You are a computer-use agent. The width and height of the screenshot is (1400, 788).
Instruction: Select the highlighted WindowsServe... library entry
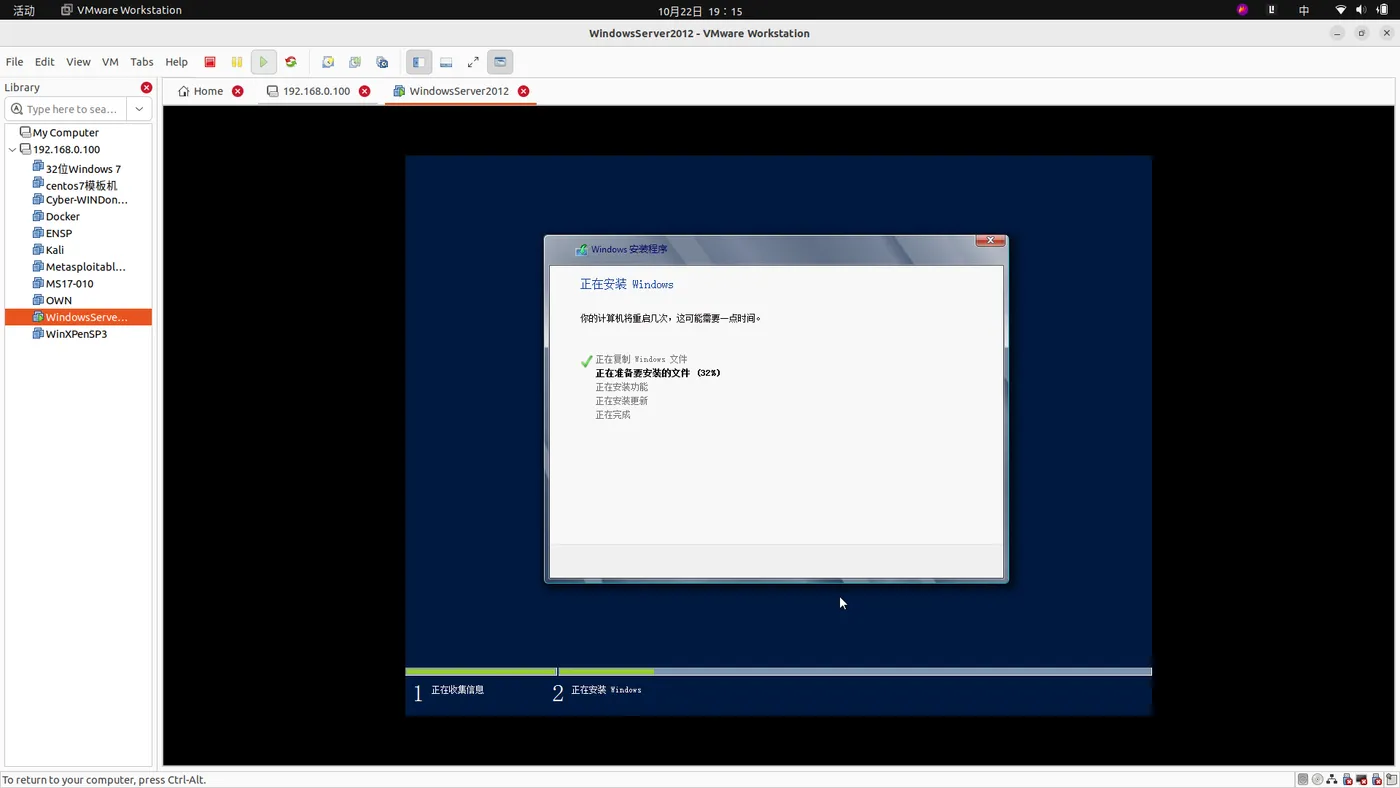pos(79,317)
